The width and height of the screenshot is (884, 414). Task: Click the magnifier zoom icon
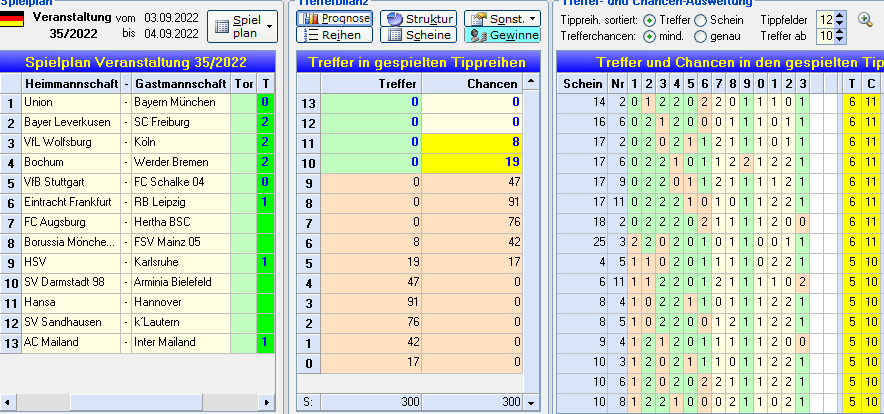tap(865, 20)
